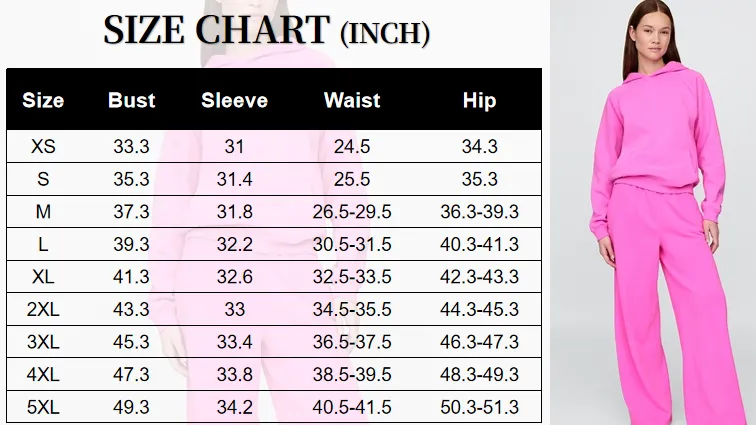The width and height of the screenshot is (756, 425).
Task: Click the S size row label
Action: (43, 180)
